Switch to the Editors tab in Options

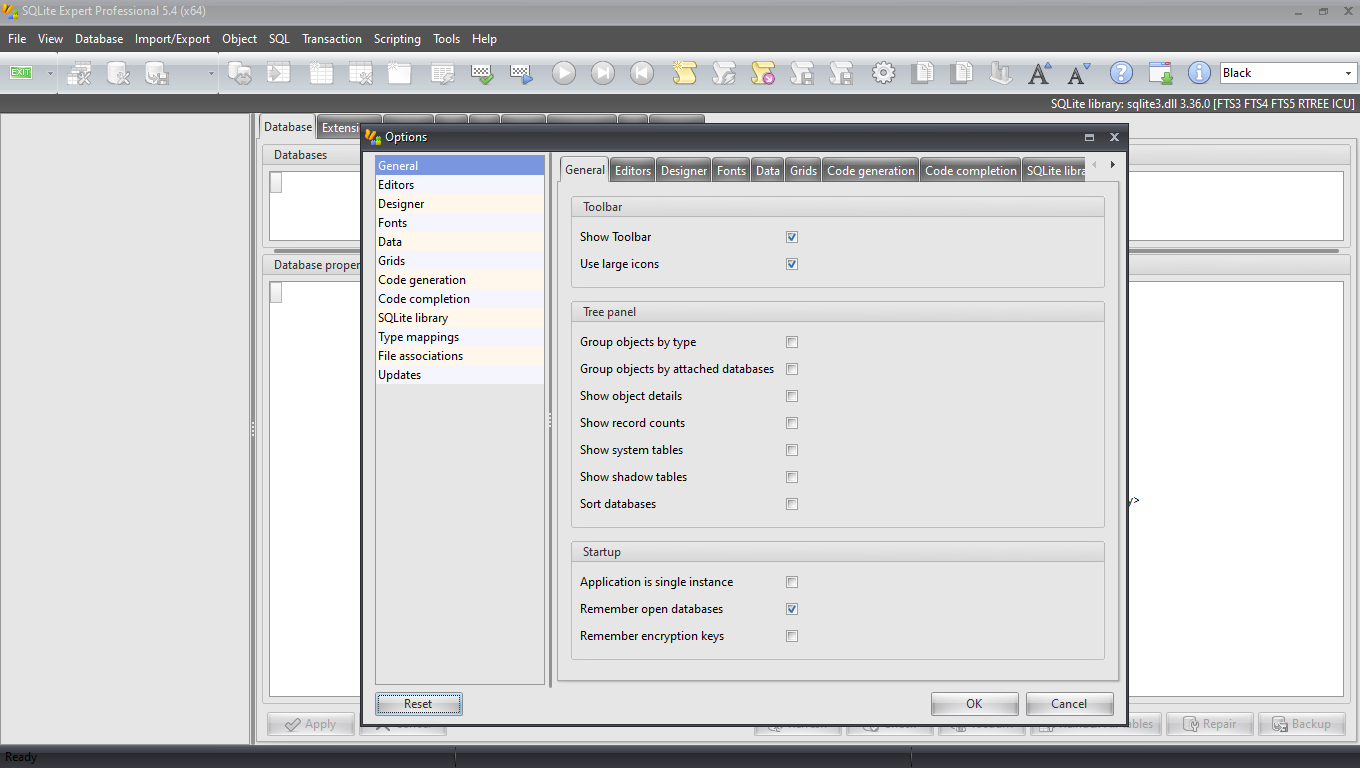[x=633, y=171]
